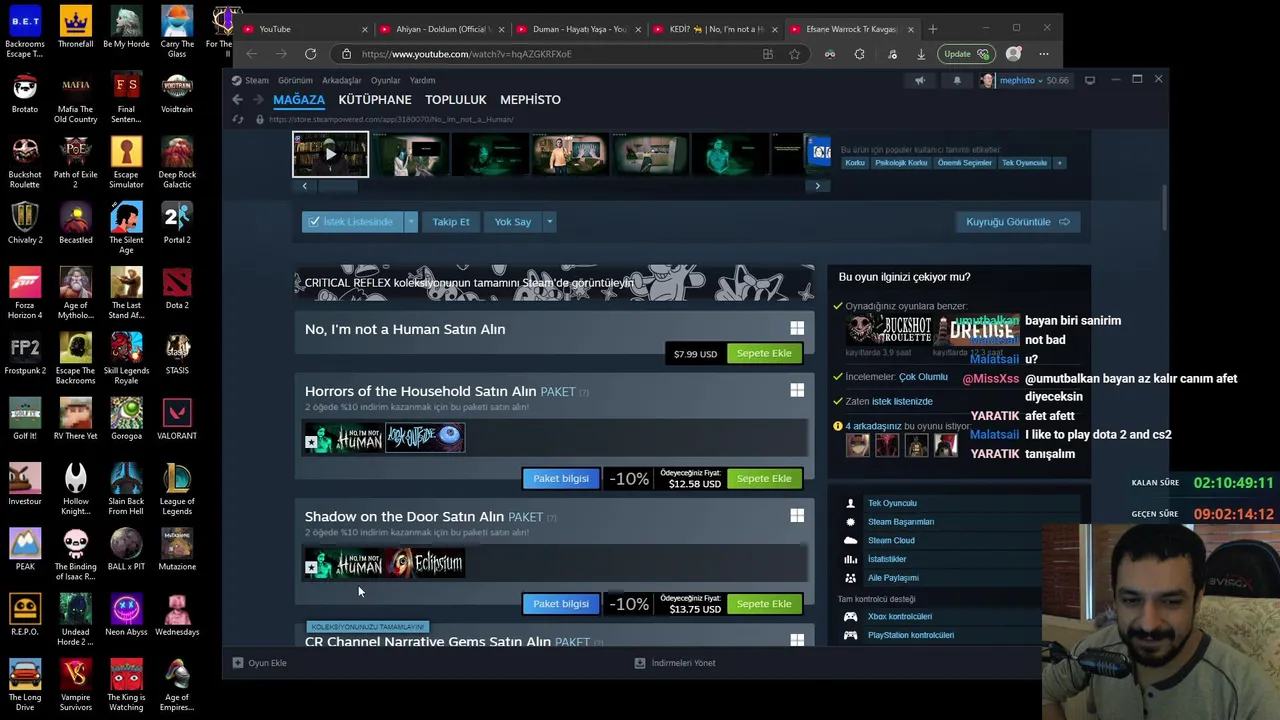Open the Gorogoa desktop icon
Viewport: 1280px width, 720px height.
click(126, 417)
